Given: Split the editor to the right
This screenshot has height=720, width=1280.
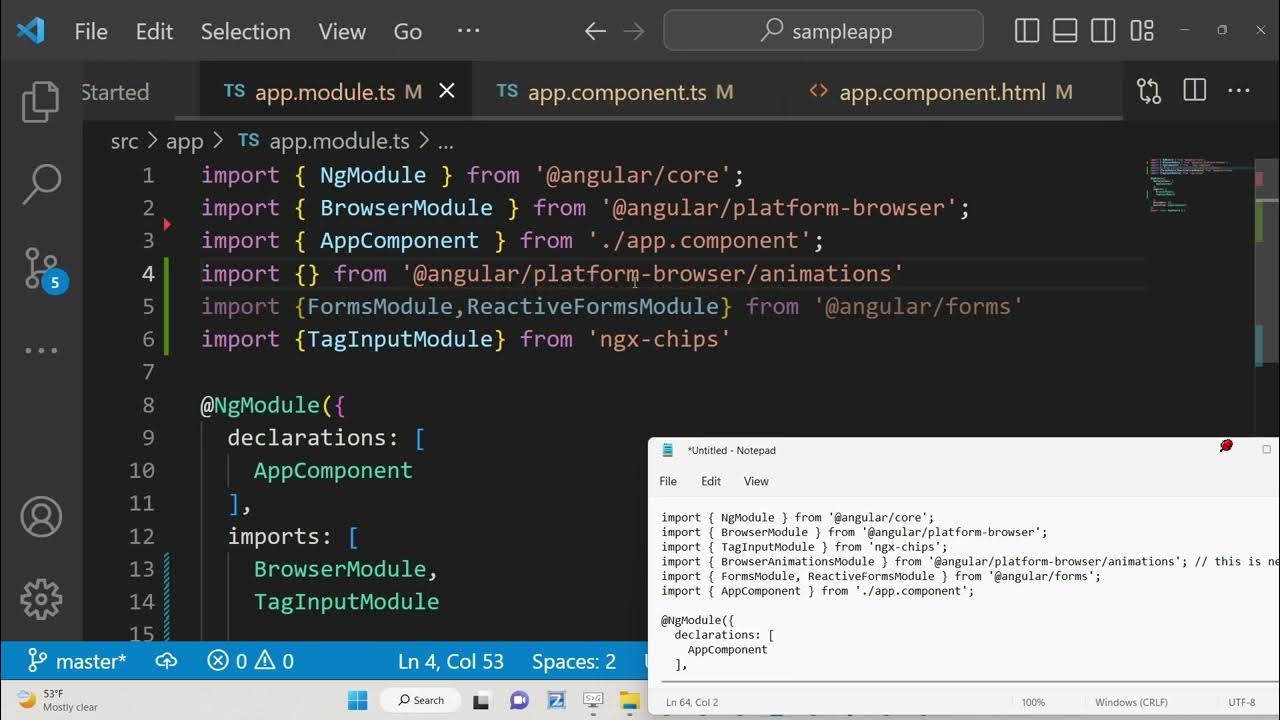Looking at the screenshot, I should pyautogui.click(x=1194, y=92).
